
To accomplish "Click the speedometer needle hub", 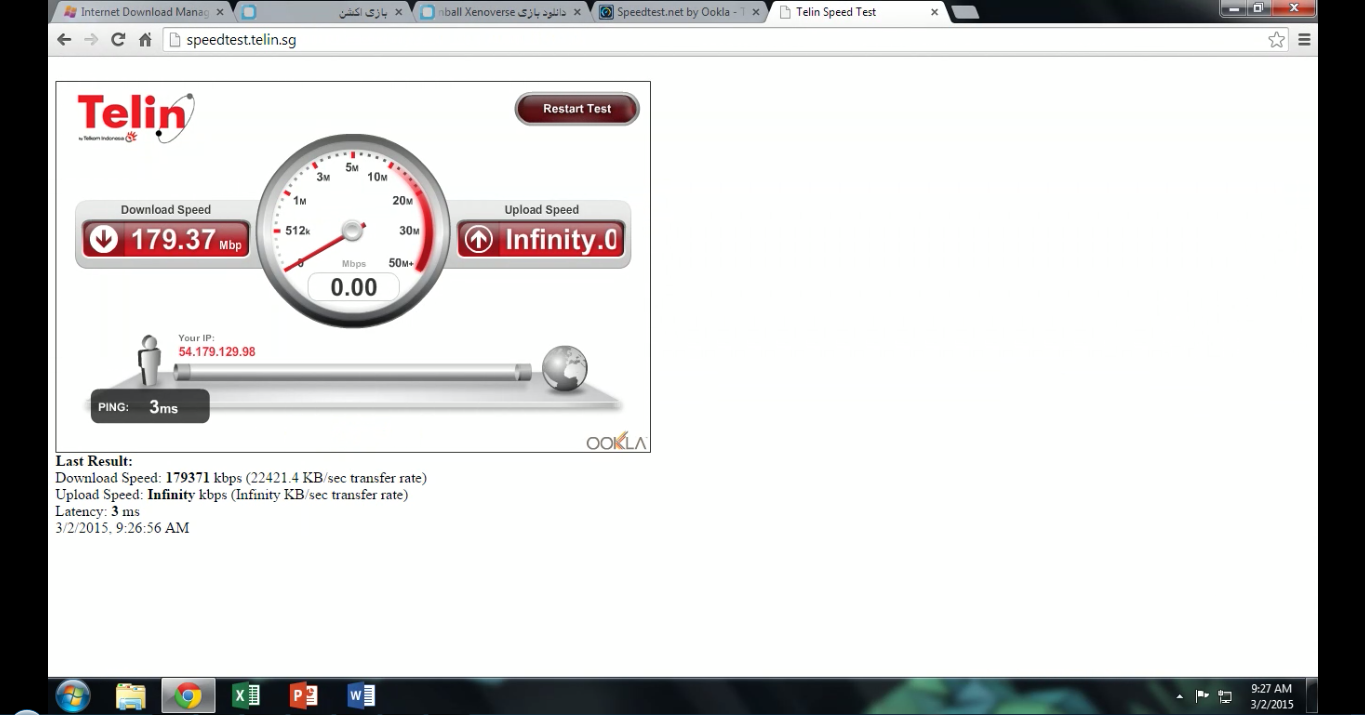I will (x=352, y=231).
